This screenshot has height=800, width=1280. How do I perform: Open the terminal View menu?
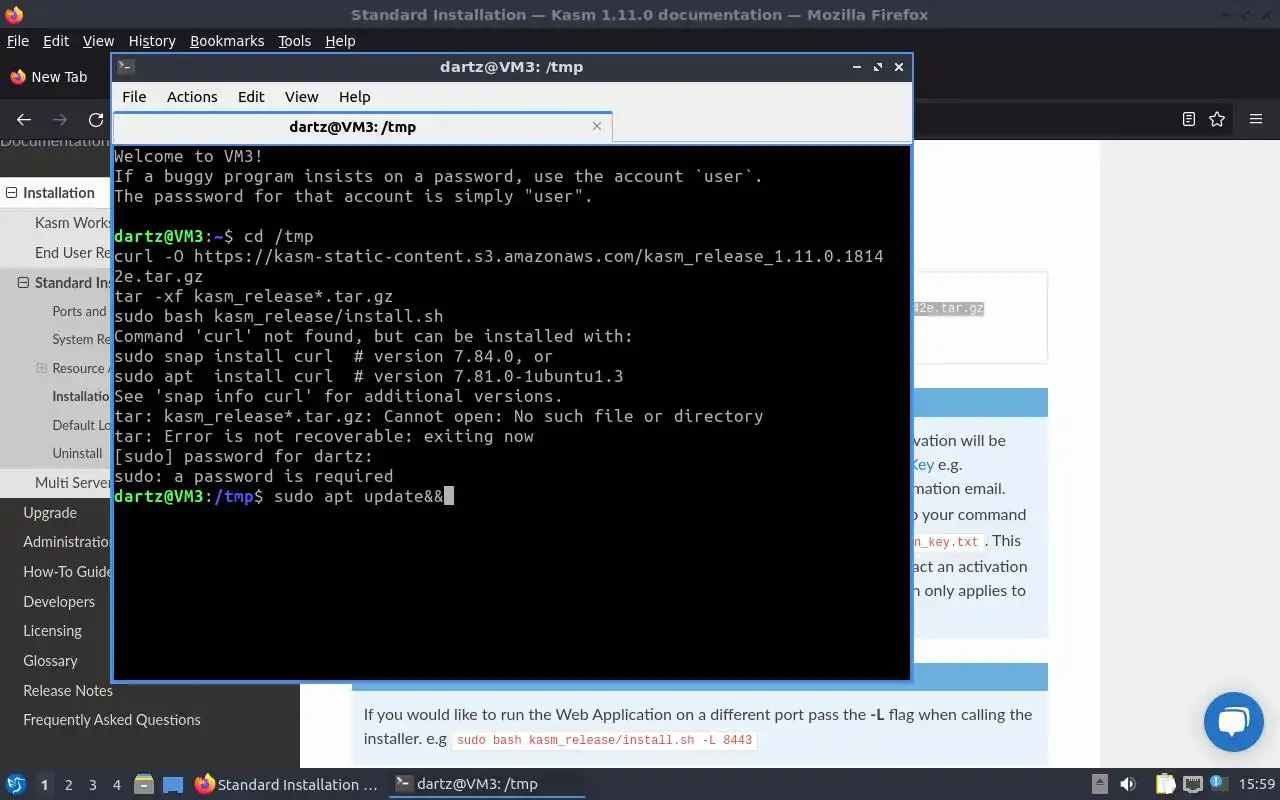coord(301,97)
